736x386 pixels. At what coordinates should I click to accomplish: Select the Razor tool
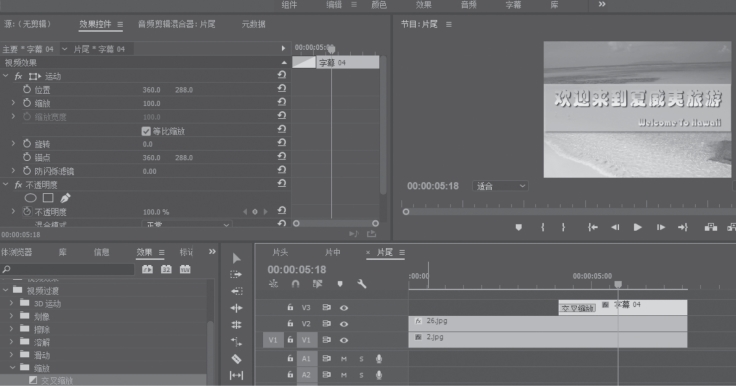click(x=236, y=359)
